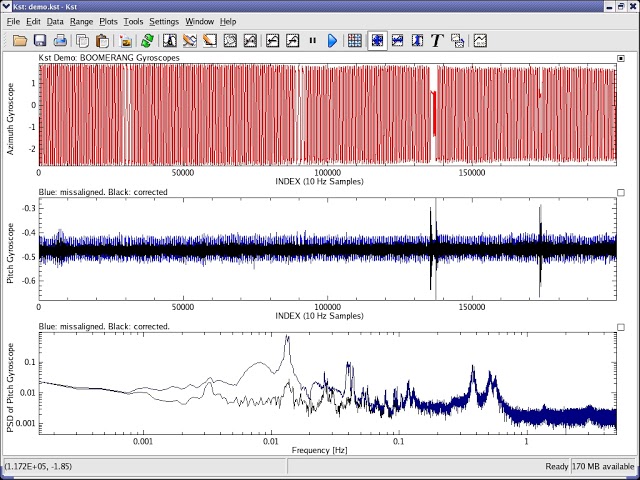Open the Range menu
The height and width of the screenshot is (480, 640).
tap(81, 22)
